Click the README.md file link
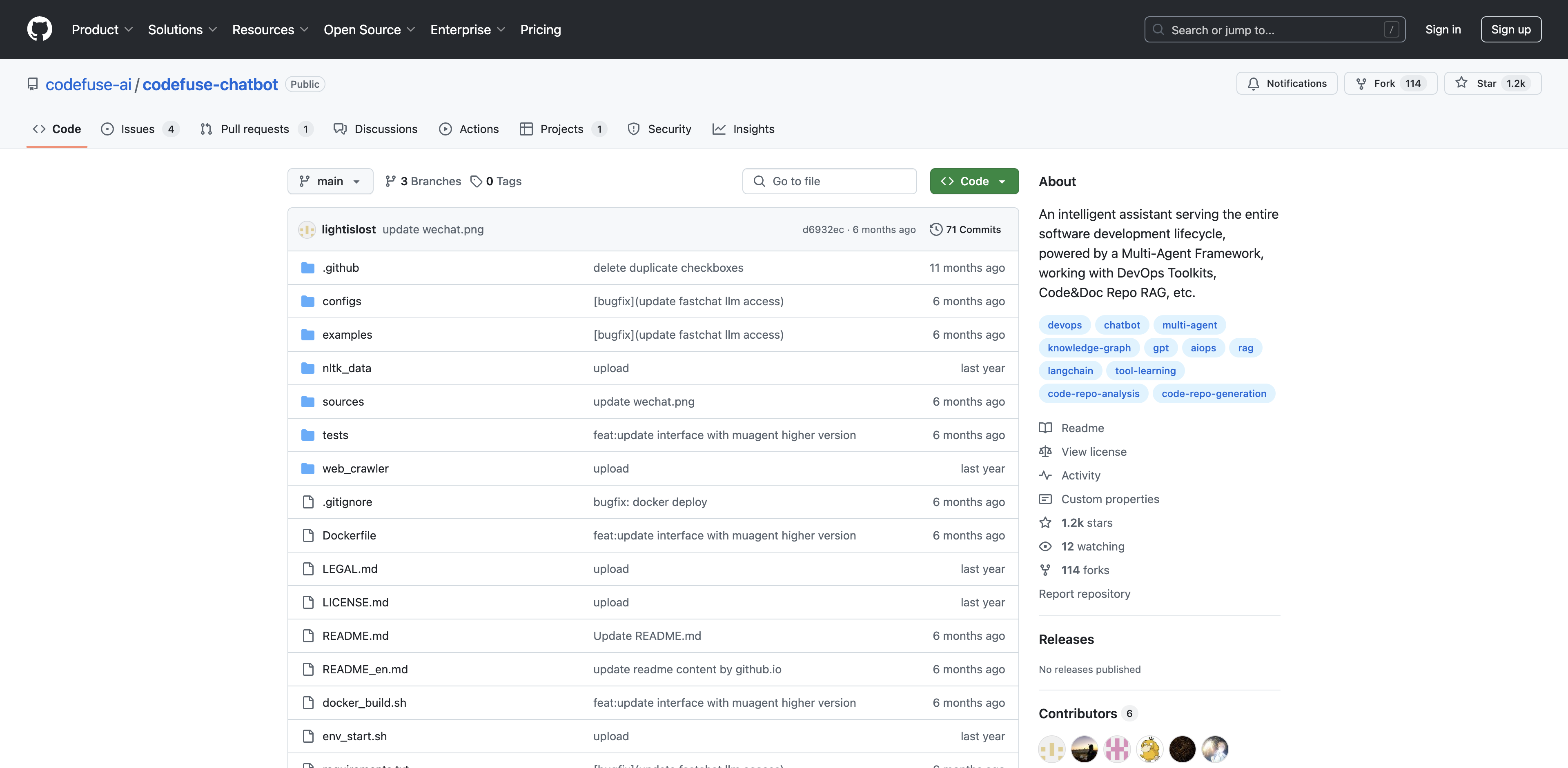The image size is (1568, 768). pyautogui.click(x=355, y=634)
